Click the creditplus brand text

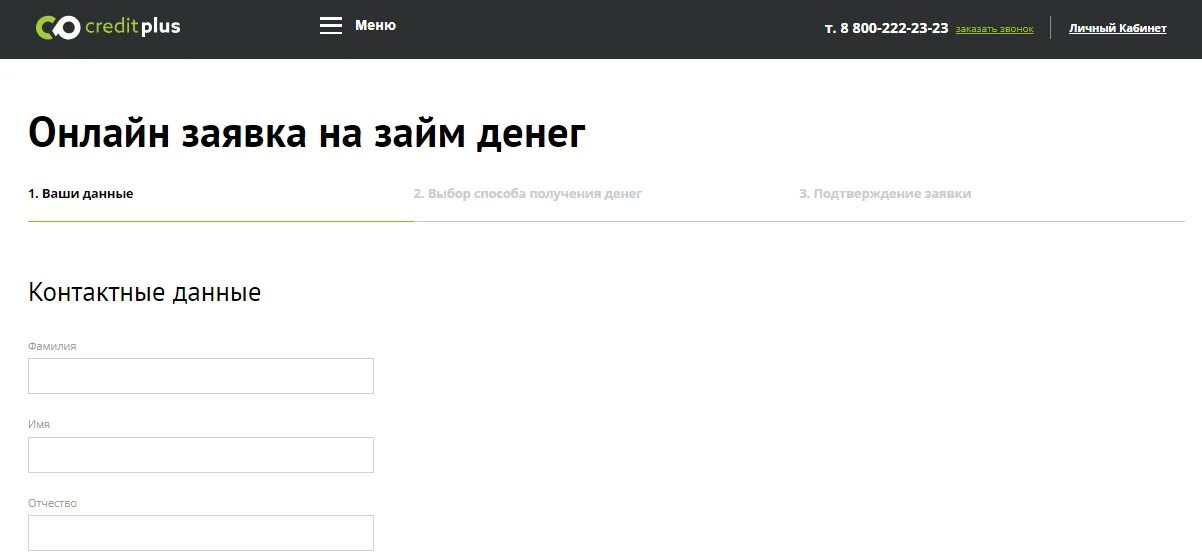coord(133,27)
